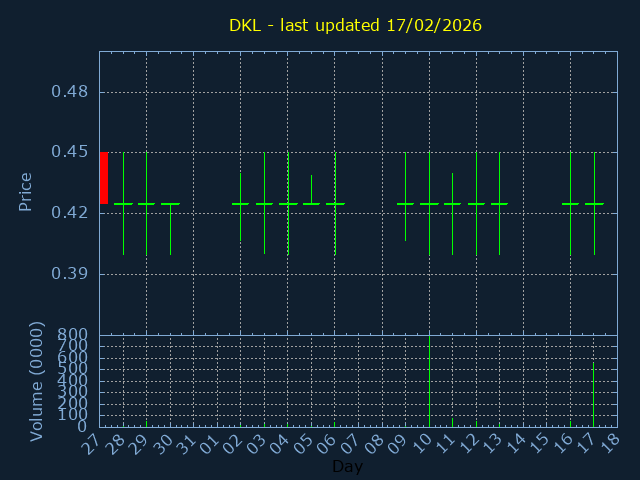Screen dimensions: 640x480
Task: Click the chart title DKL last updated
Action: coord(355,25)
